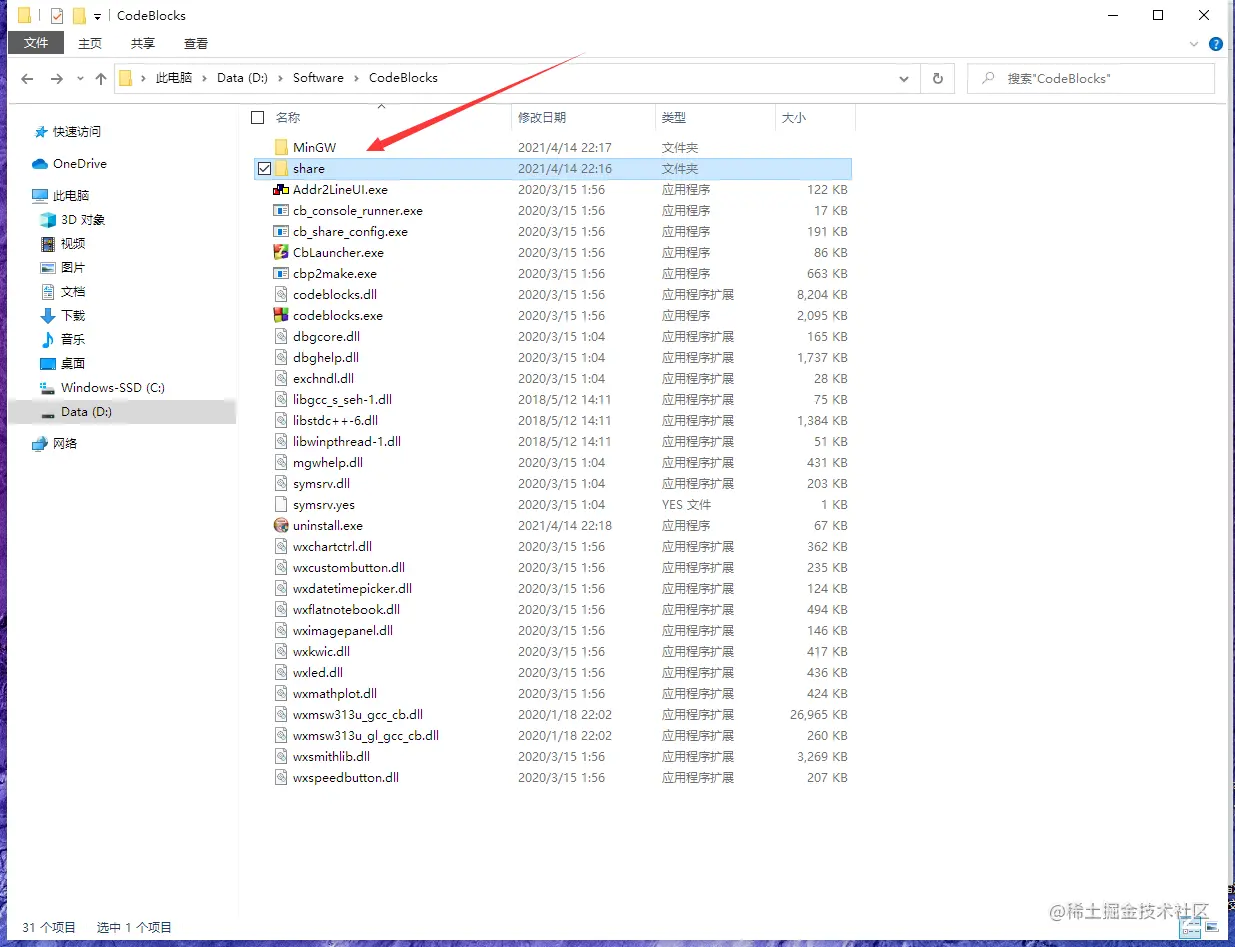Open the MinGW folder icon

tap(281, 147)
